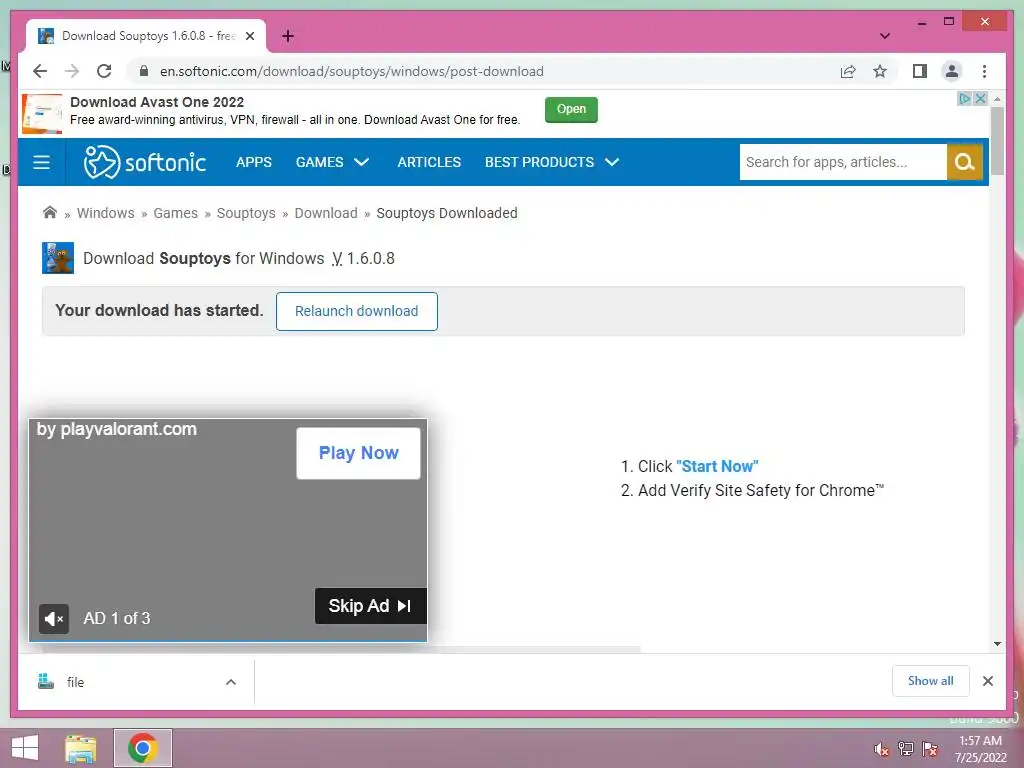Go back to the previous page
1024x768 pixels.
click(40, 71)
